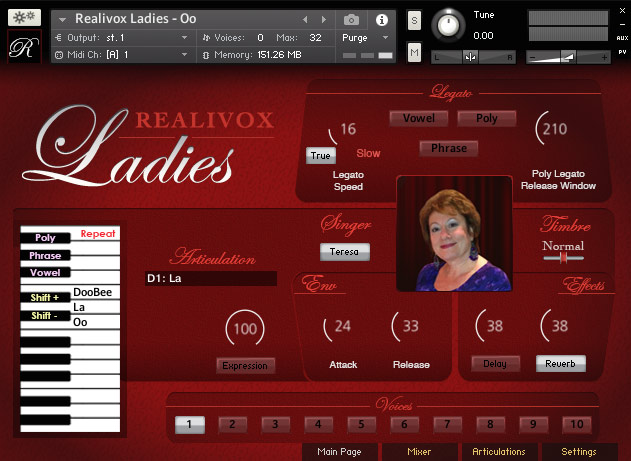Click the Midi Ch icon
Image resolution: width=631 pixels, height=461 pixels.
(59, 55)
